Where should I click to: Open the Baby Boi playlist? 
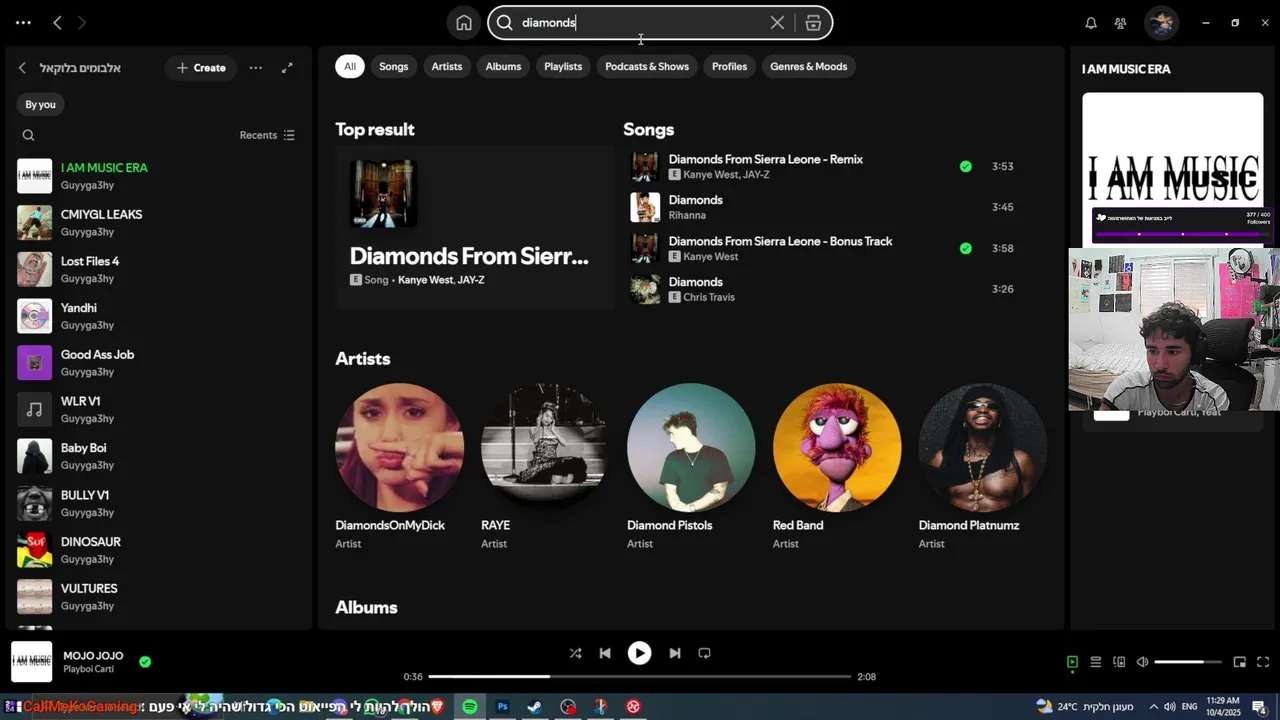[160, 456]
